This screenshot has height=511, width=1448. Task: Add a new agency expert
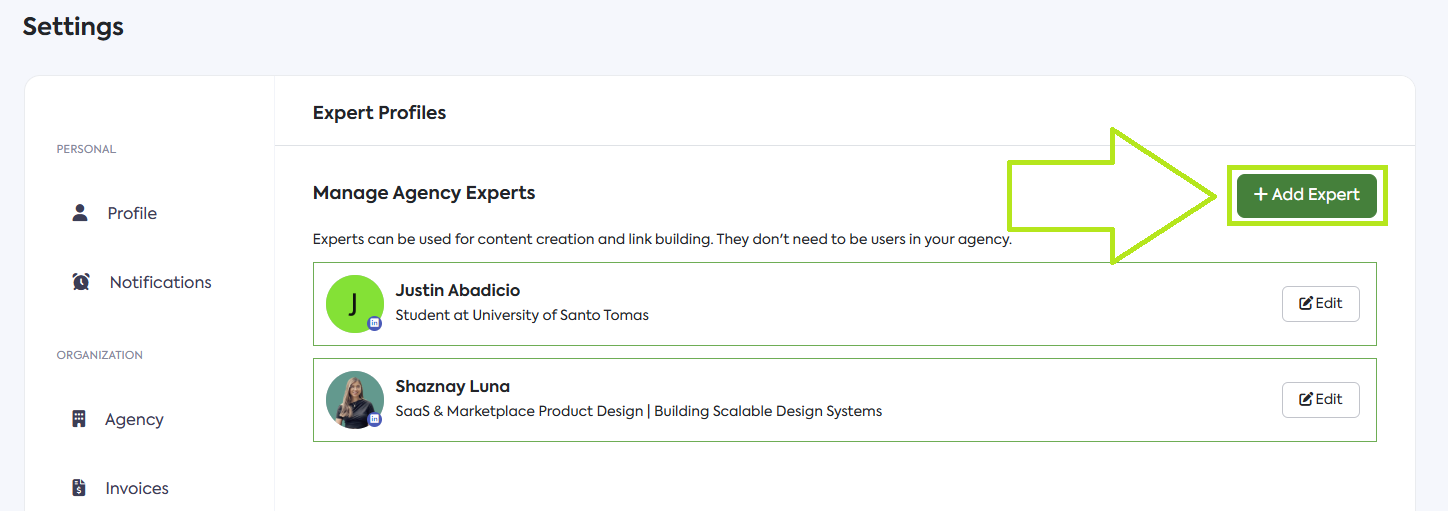[x=1307, y=195]
